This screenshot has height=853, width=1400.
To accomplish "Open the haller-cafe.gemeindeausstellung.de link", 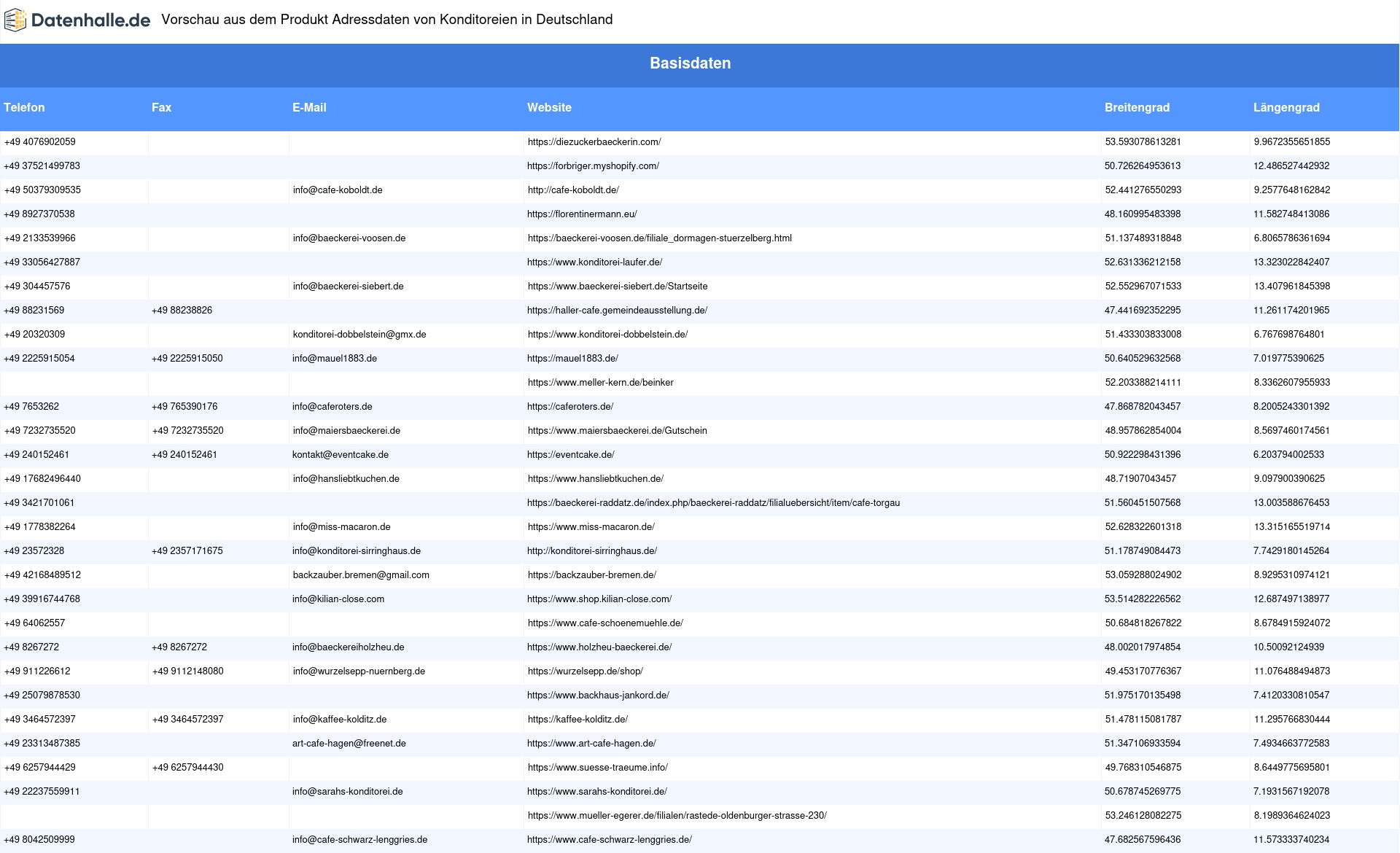I will click(x=617, y=311).
